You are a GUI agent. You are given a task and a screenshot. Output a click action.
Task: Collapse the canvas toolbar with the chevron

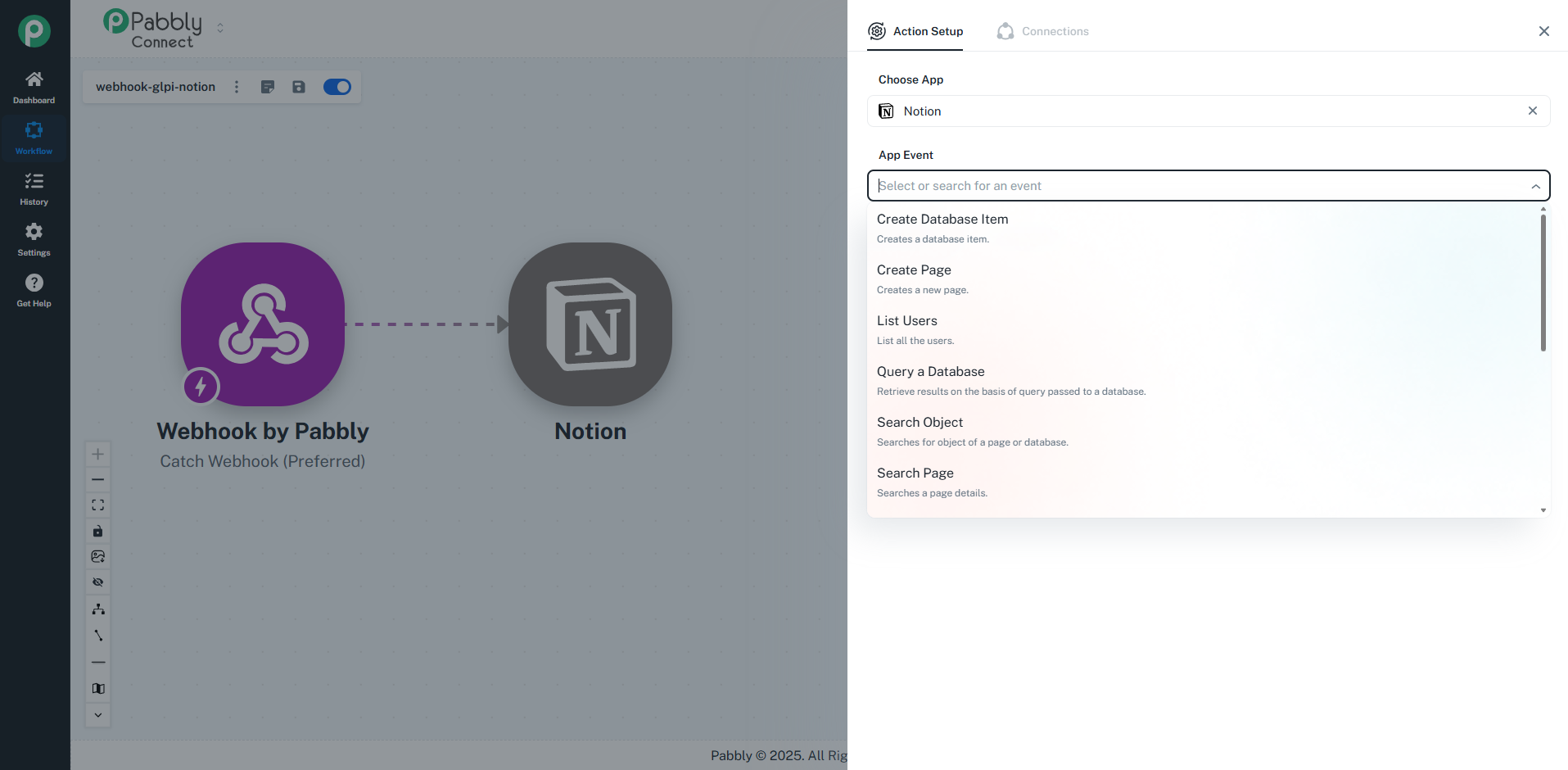pos(98,715)
